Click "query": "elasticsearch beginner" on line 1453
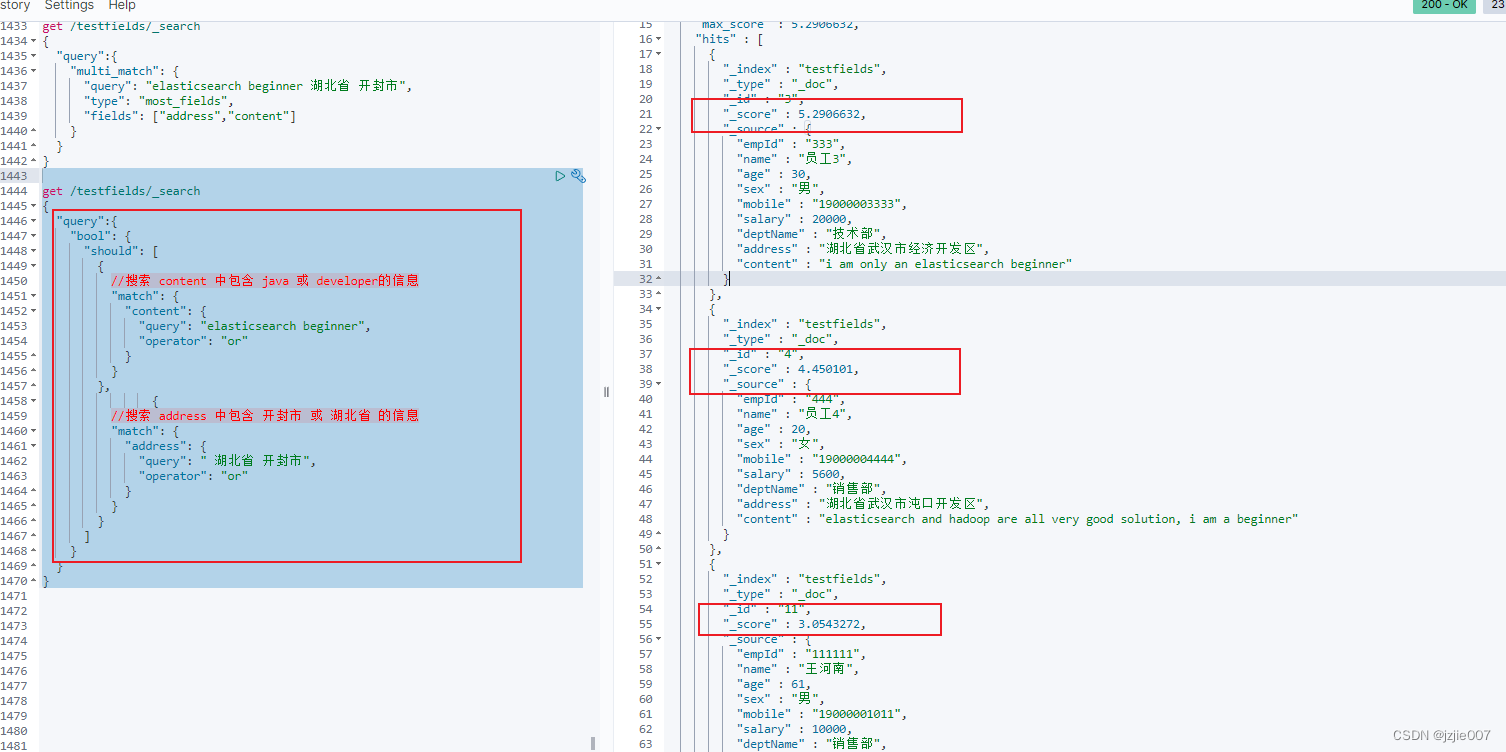1506x752 pixels. (255, 326)
